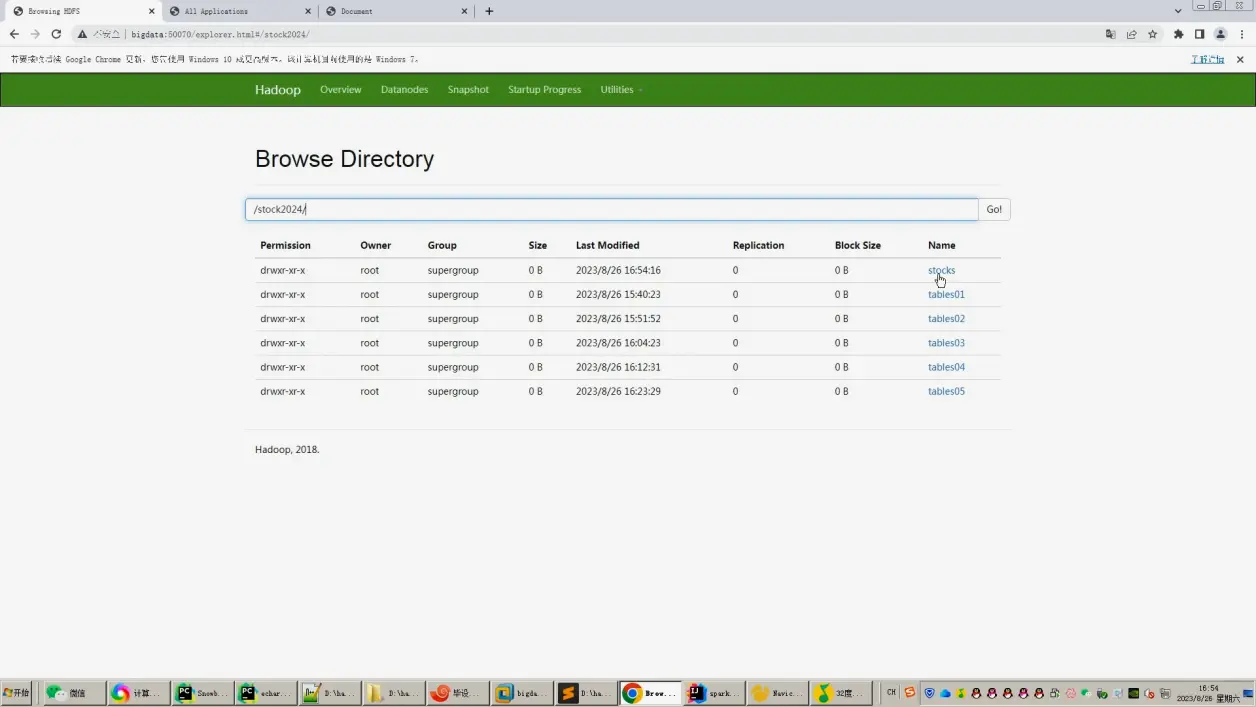Screen dimensions: 1256x707
Task: Switch to the All Applications tab
Action: click(239, 11)
